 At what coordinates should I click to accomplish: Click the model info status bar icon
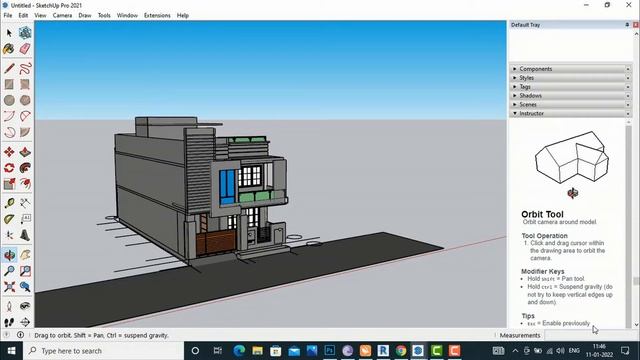tap(20, 335)
